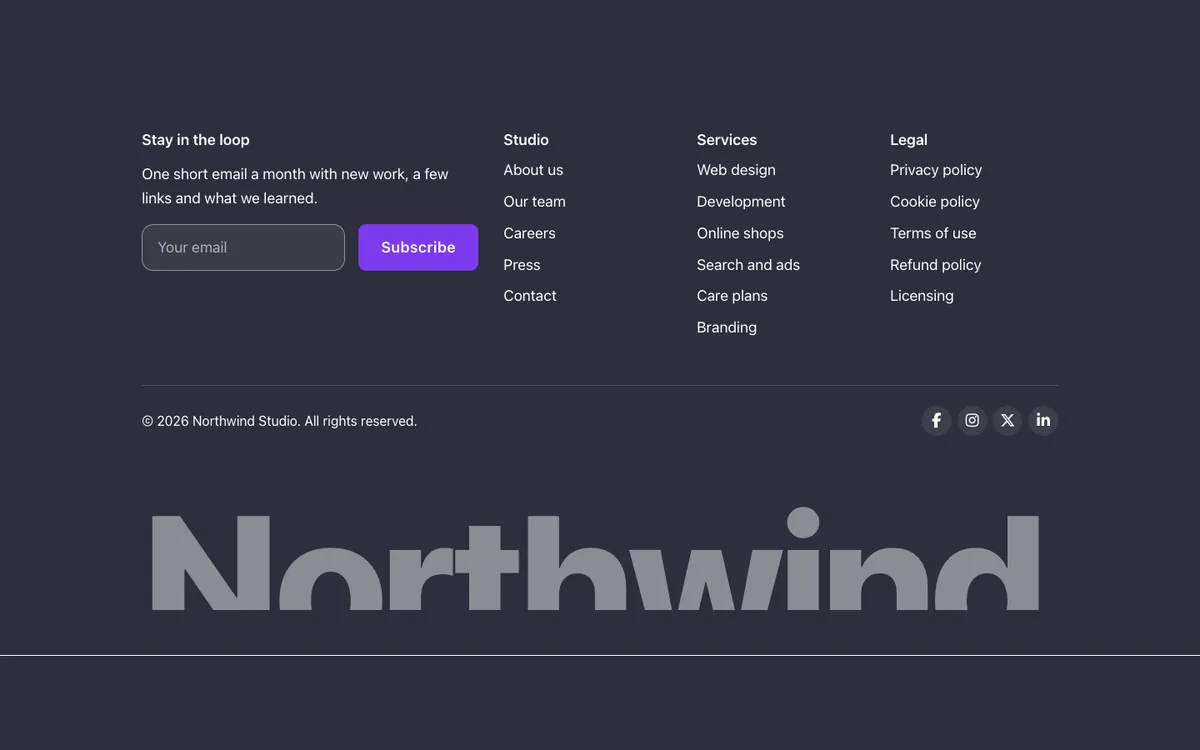Visit the Branding link

tap(727, 327)
